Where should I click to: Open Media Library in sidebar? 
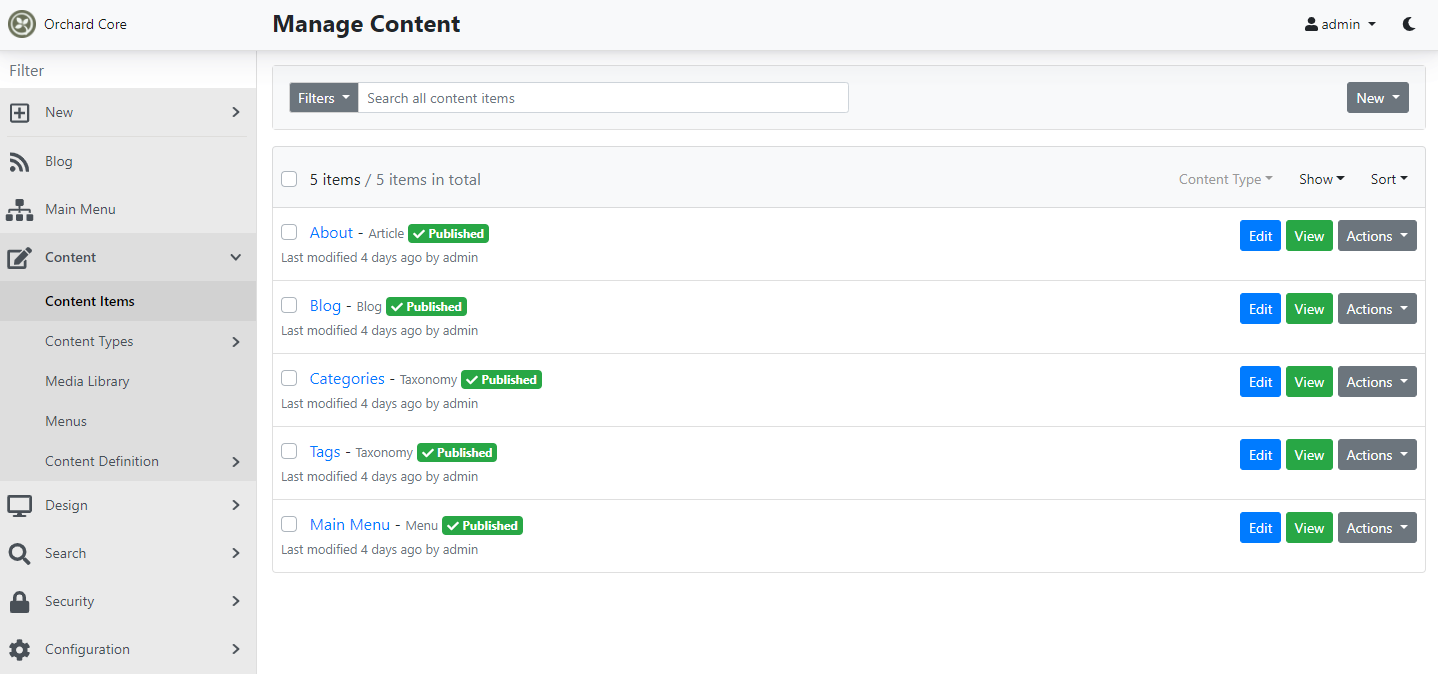(x=128, y=381)
